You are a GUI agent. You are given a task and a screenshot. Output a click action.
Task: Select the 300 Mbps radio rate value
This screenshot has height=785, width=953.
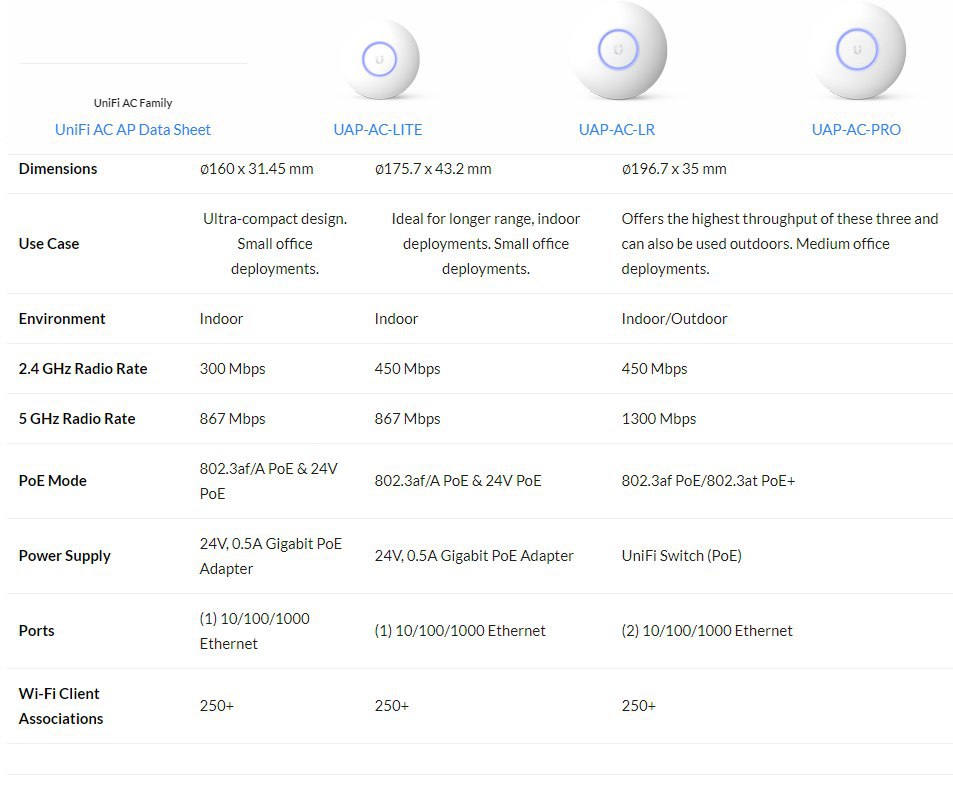click(232, 369)
